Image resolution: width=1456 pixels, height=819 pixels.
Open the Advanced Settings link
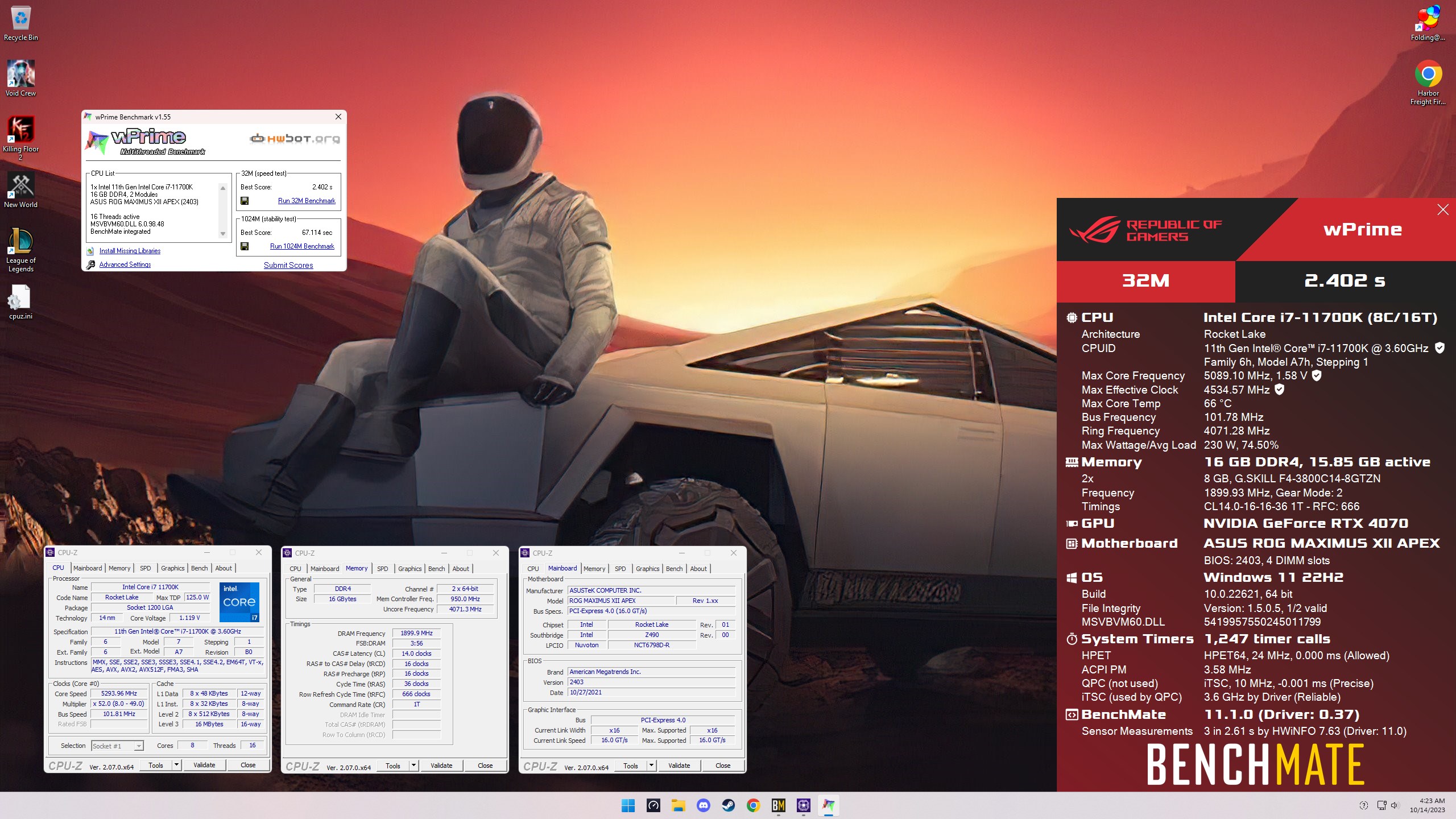125,264
